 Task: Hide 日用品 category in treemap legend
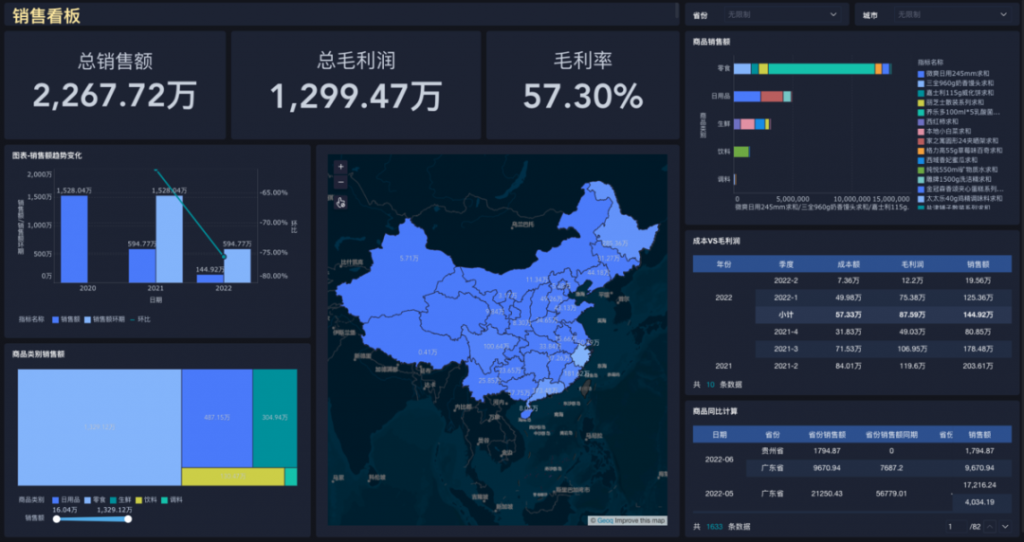(x=56, y=499)
